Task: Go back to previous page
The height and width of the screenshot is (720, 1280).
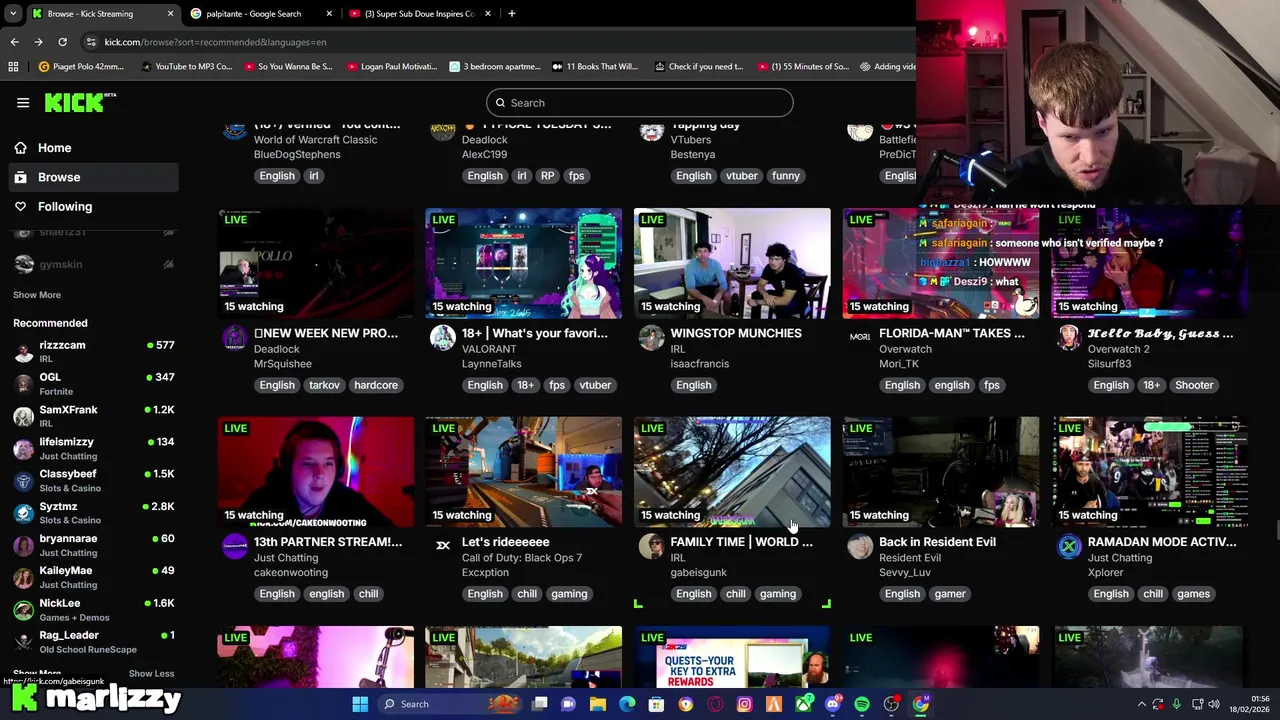Action: (x=14, y=42)
